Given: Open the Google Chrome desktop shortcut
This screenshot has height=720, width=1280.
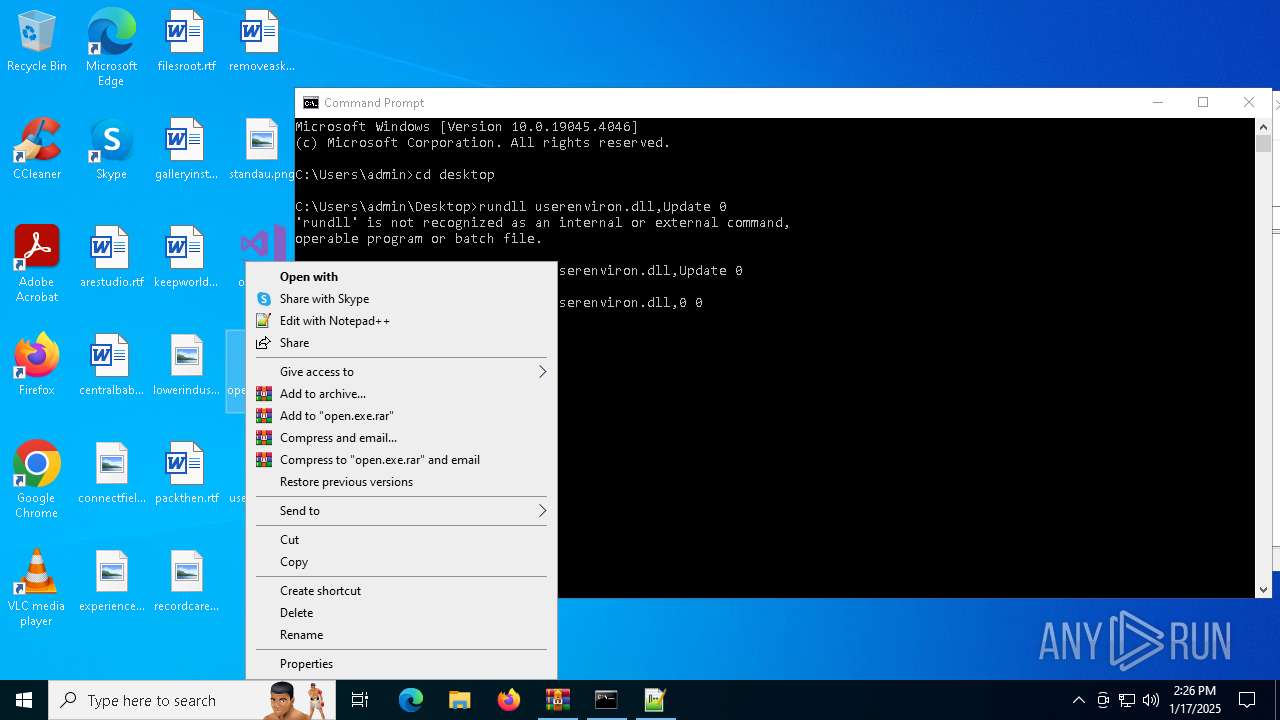Looking at the screenshot, I should tap(37, 480).
